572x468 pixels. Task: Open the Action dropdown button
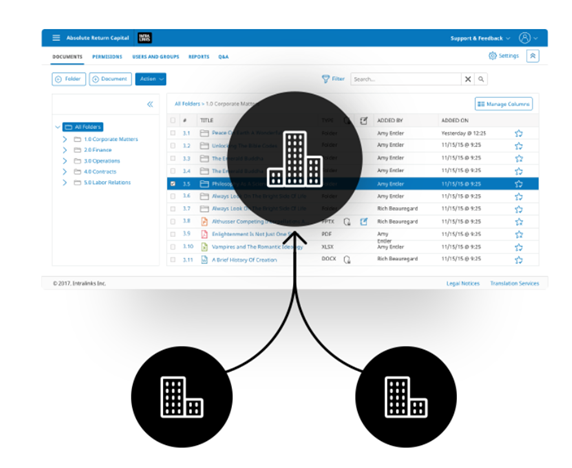[151, 79]
